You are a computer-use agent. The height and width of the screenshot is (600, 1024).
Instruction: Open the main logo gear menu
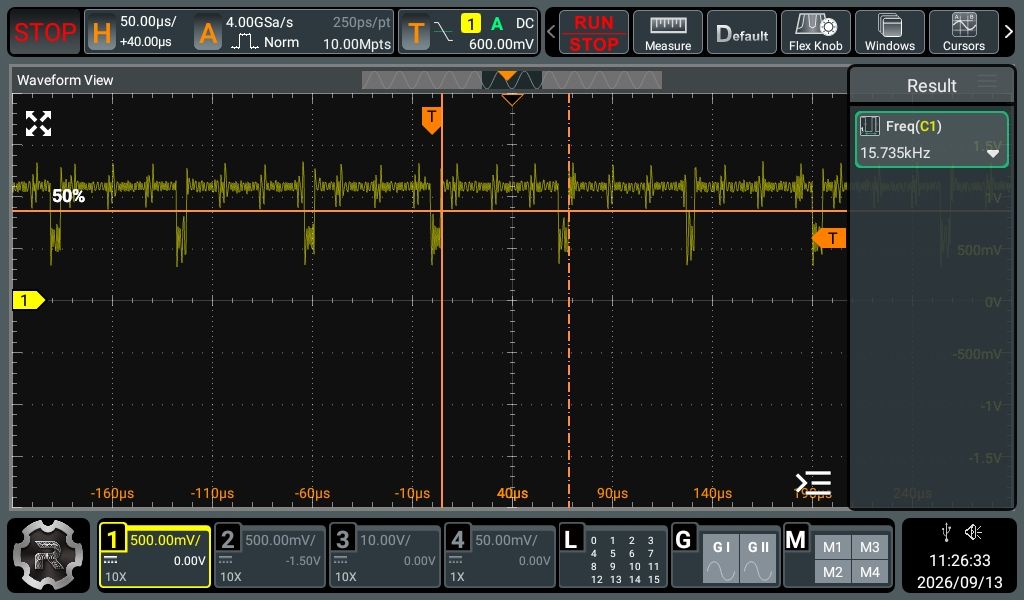tap(48, 555)
